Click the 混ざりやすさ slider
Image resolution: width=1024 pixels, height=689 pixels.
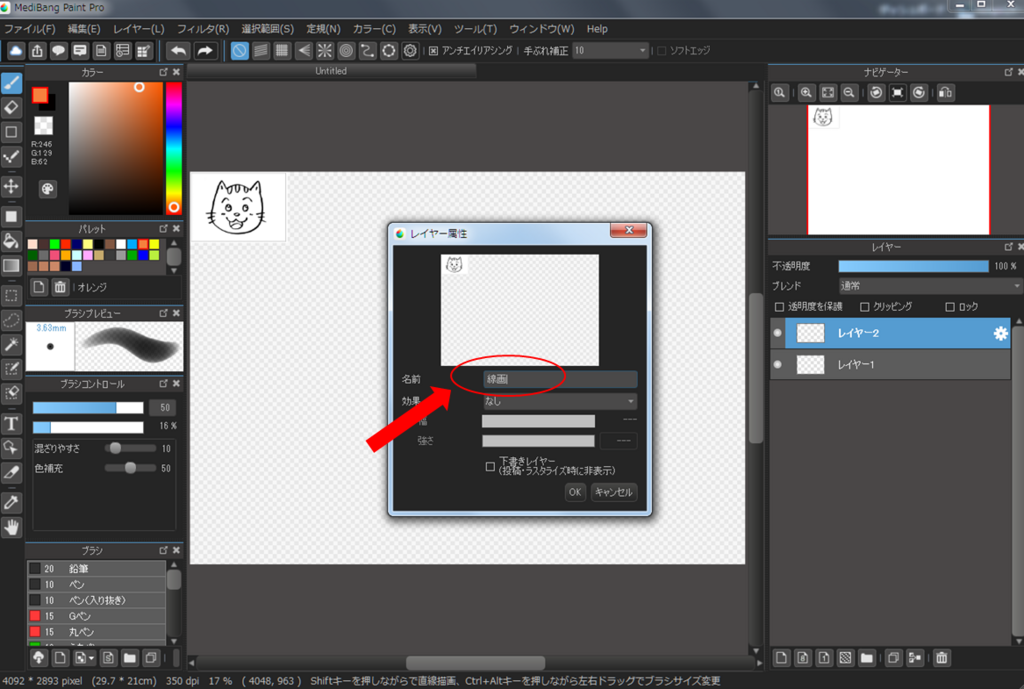[x=130, y=449]
